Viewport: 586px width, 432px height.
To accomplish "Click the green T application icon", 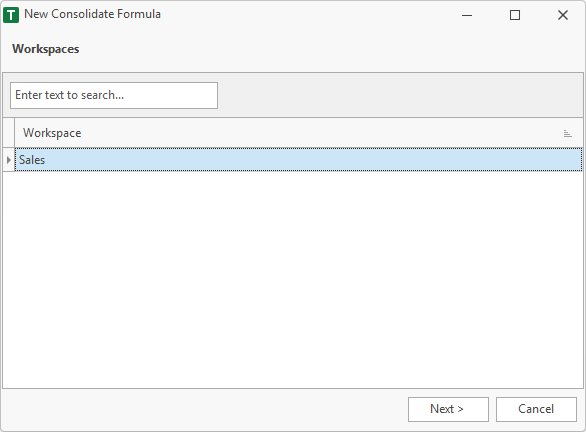I will 11,15.
